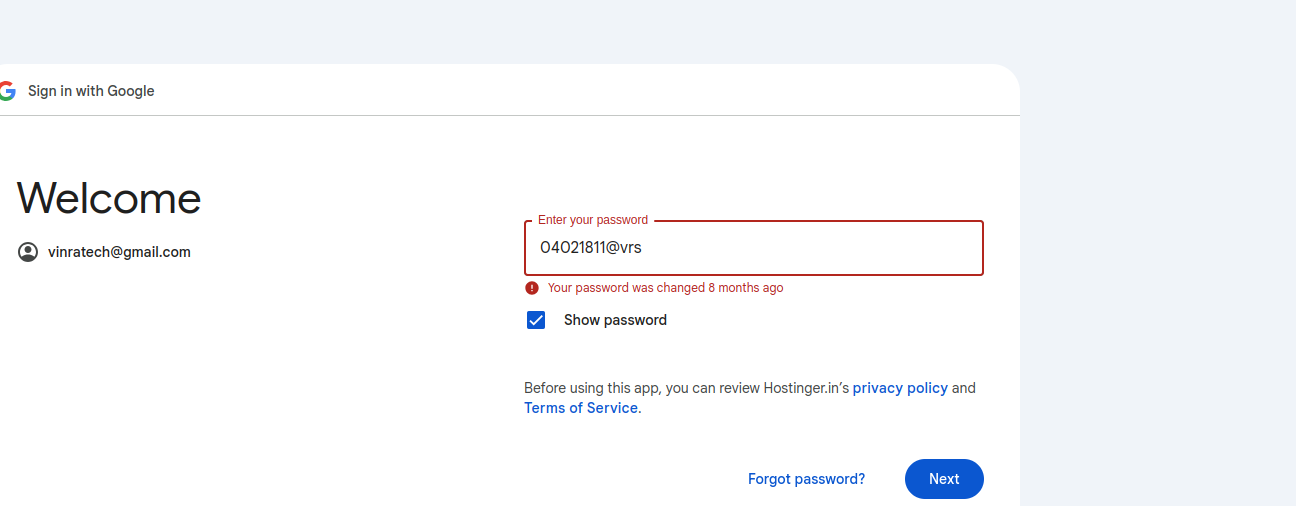
Task: Click the Google logo in the header
Action: [x=7, y=91]
